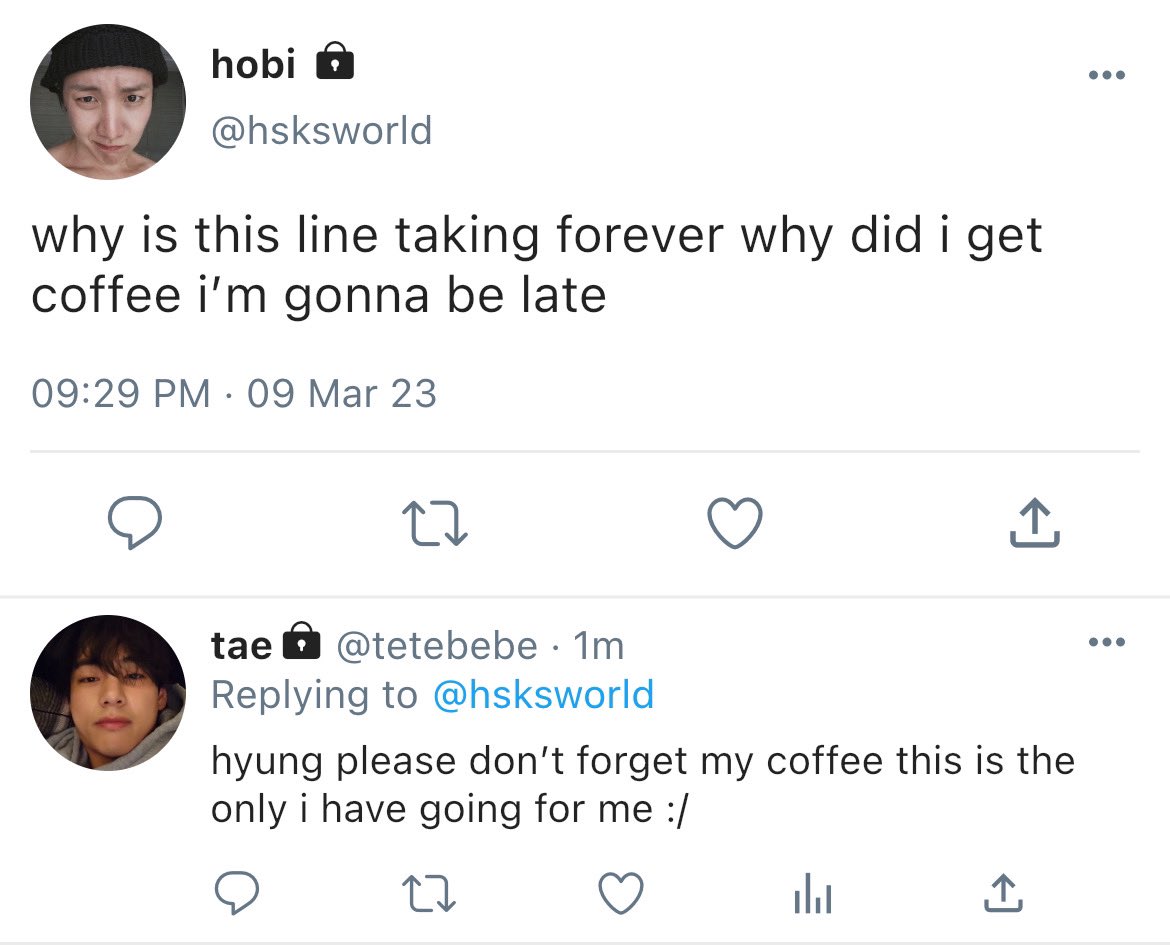Reply to hobi's coffee line tweet
Viewport: 1170px width, 945px height.
pyautogui.click(x=134, y=523)
